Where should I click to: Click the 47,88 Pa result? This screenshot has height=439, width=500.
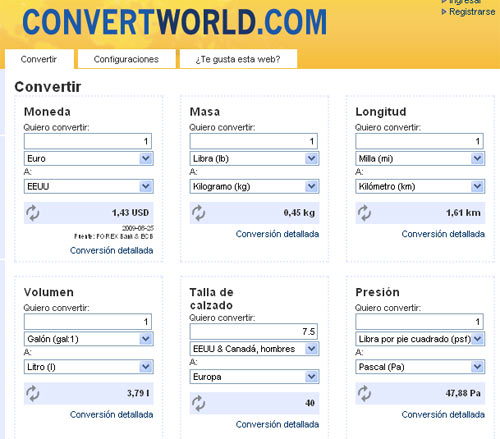coord(463,393)
